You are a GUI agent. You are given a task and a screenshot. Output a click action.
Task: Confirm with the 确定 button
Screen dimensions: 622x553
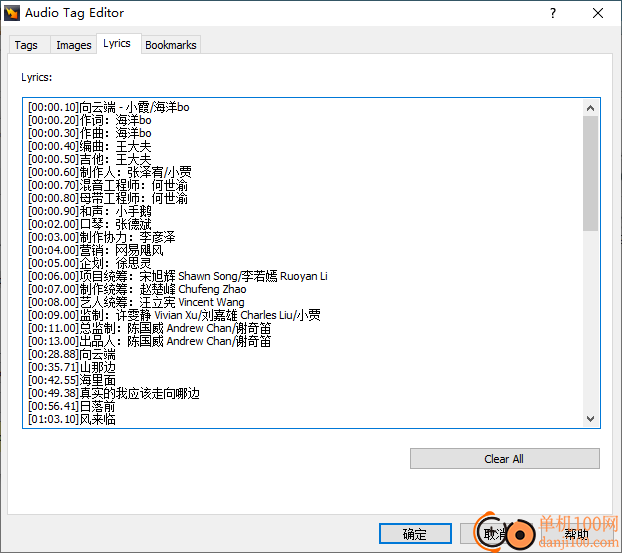pyautogui.click(x=415, y=534)
